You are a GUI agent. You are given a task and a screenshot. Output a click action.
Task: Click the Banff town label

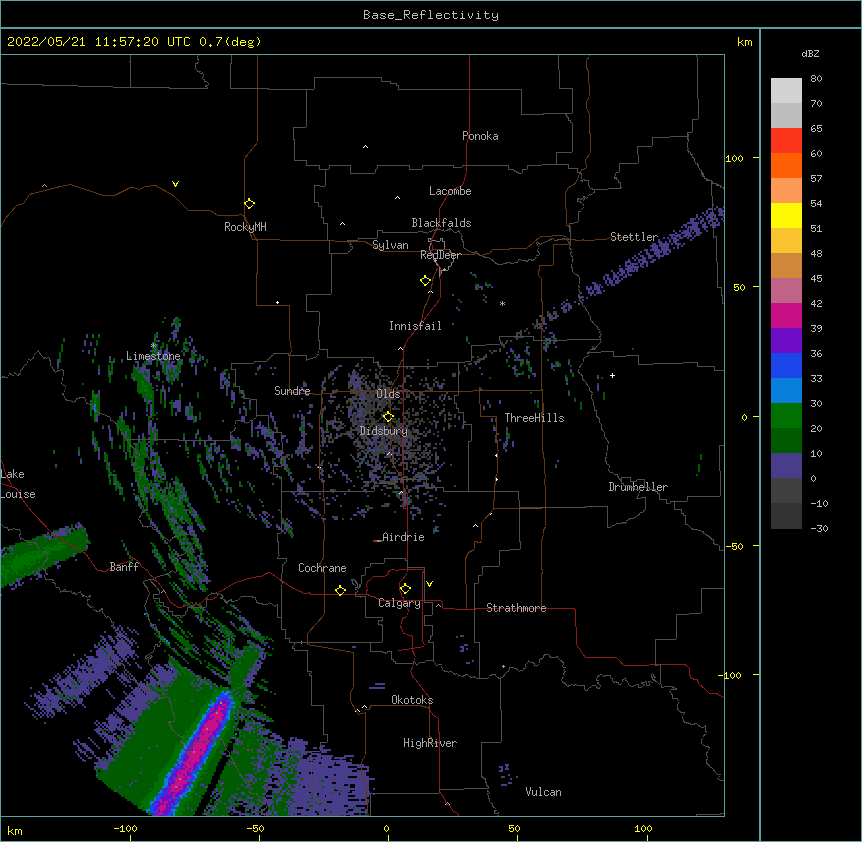click(124, 567)
